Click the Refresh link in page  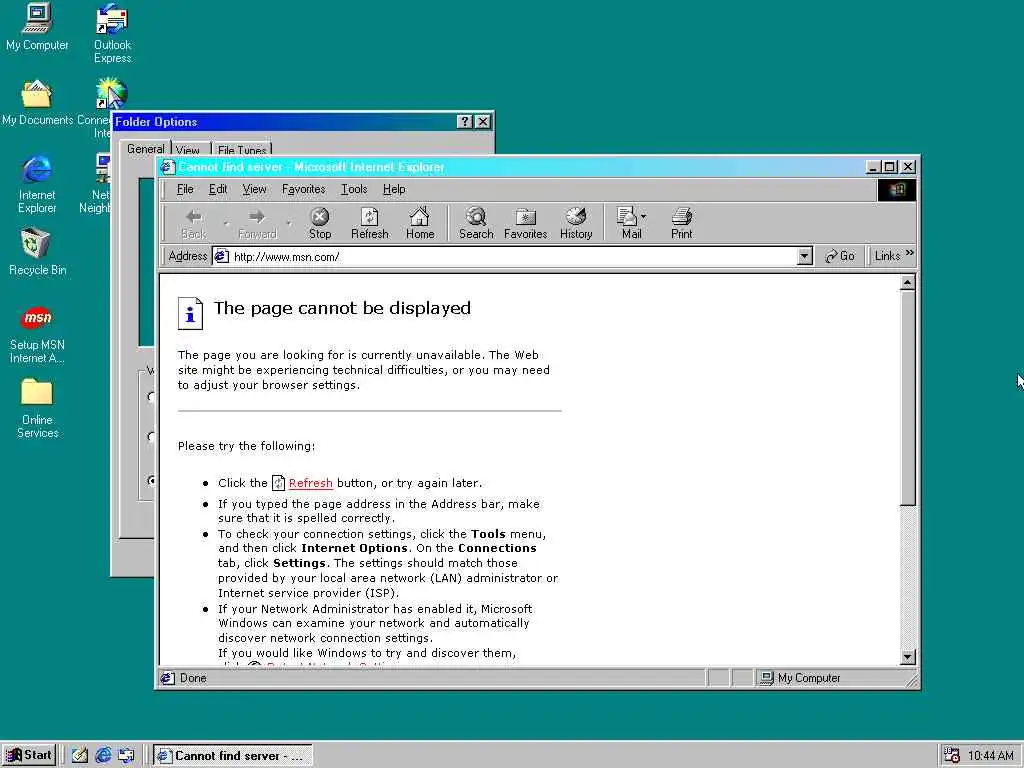tap(310, 483)
